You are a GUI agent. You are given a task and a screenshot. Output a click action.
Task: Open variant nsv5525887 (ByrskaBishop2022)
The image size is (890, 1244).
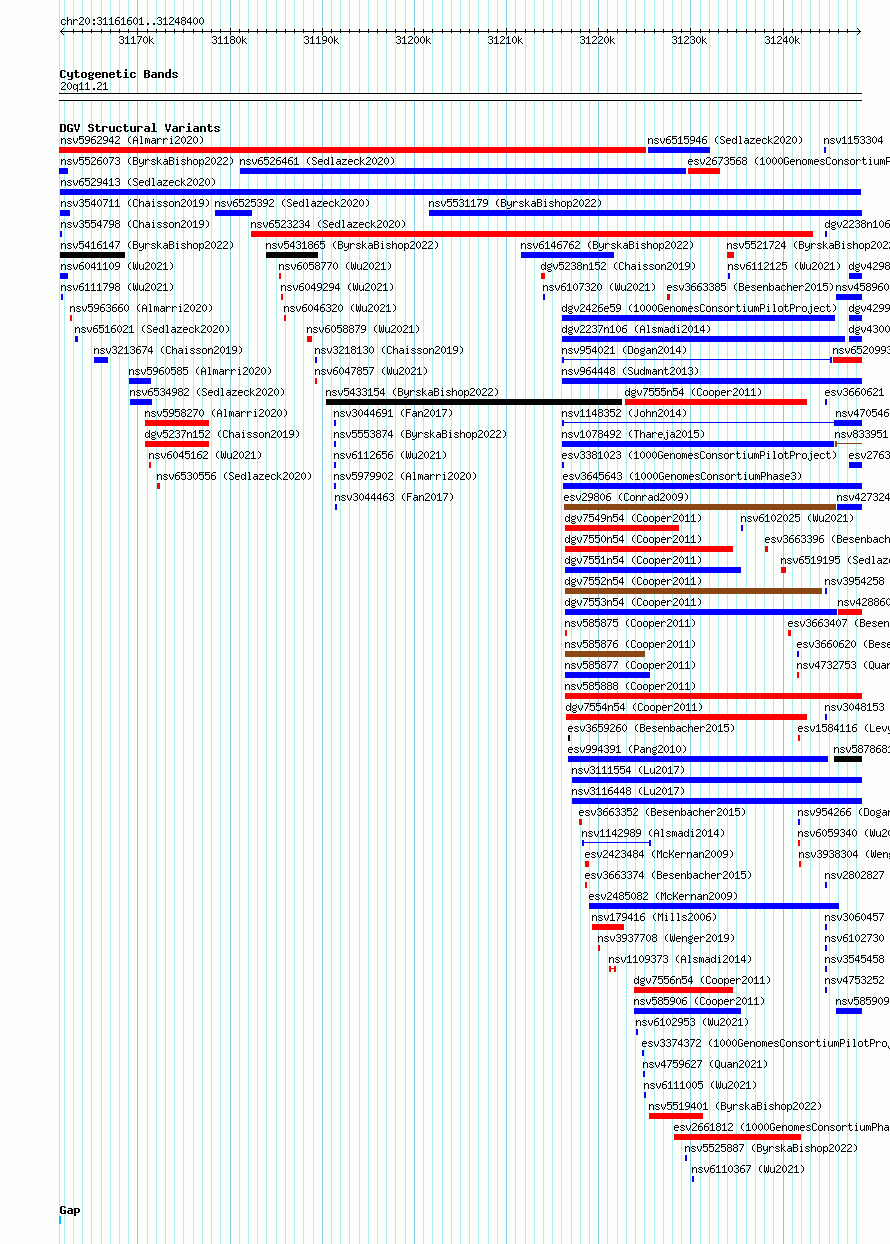coord(771,1149)
